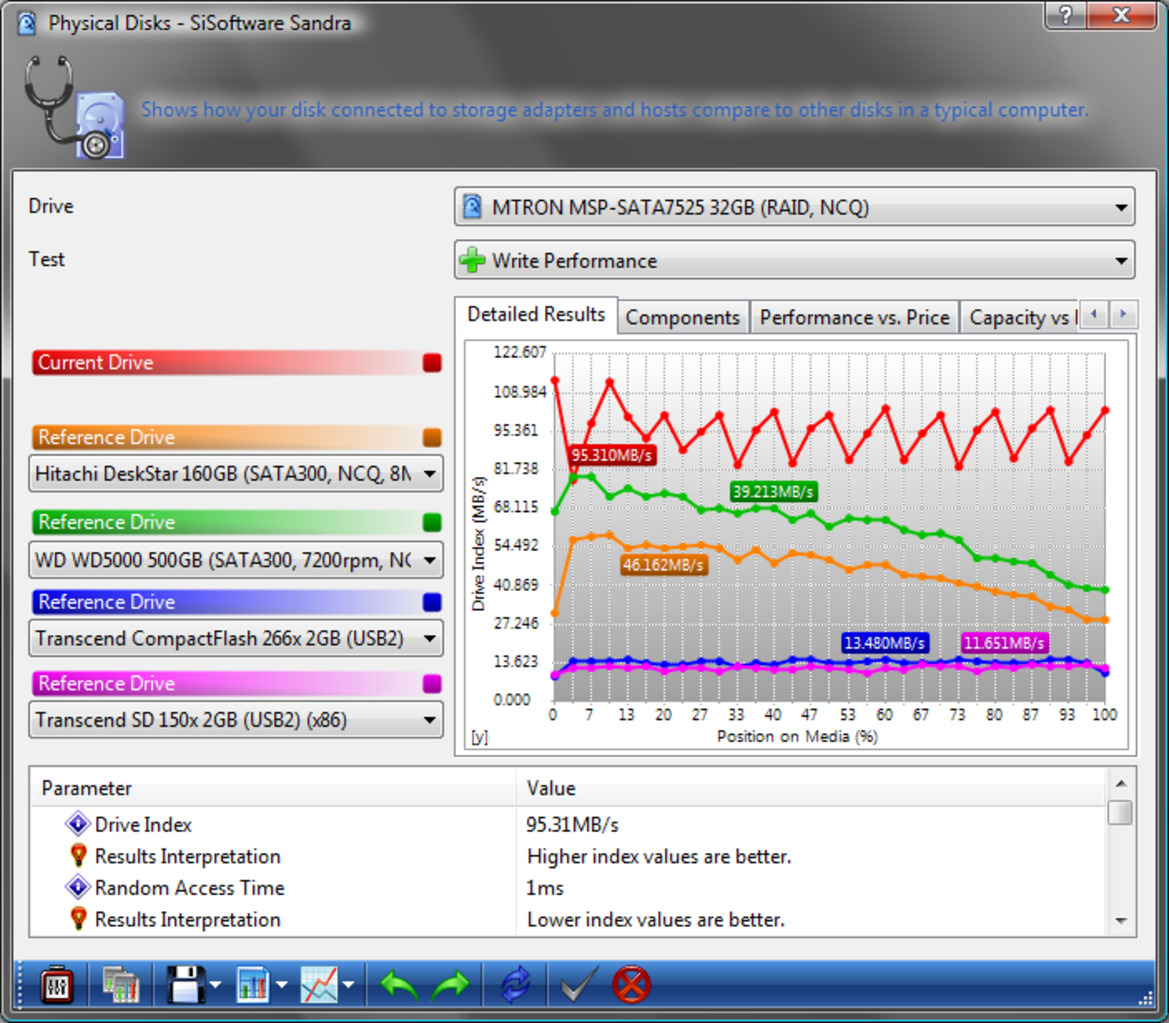Click the Sandra app icon in title bar

click(x=26, y=23)
